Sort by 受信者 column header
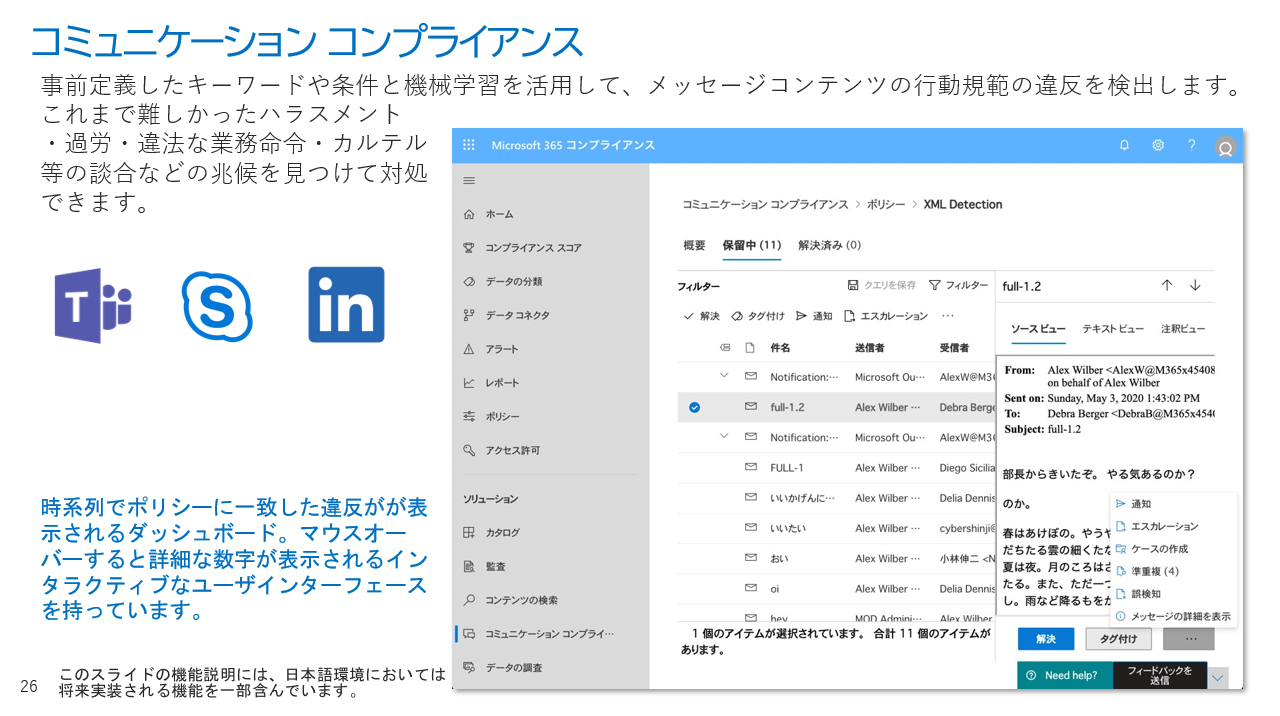Image resolution: width=1280 pixels, height=716 pixels. pyautogui.click(x=955, y=348)
